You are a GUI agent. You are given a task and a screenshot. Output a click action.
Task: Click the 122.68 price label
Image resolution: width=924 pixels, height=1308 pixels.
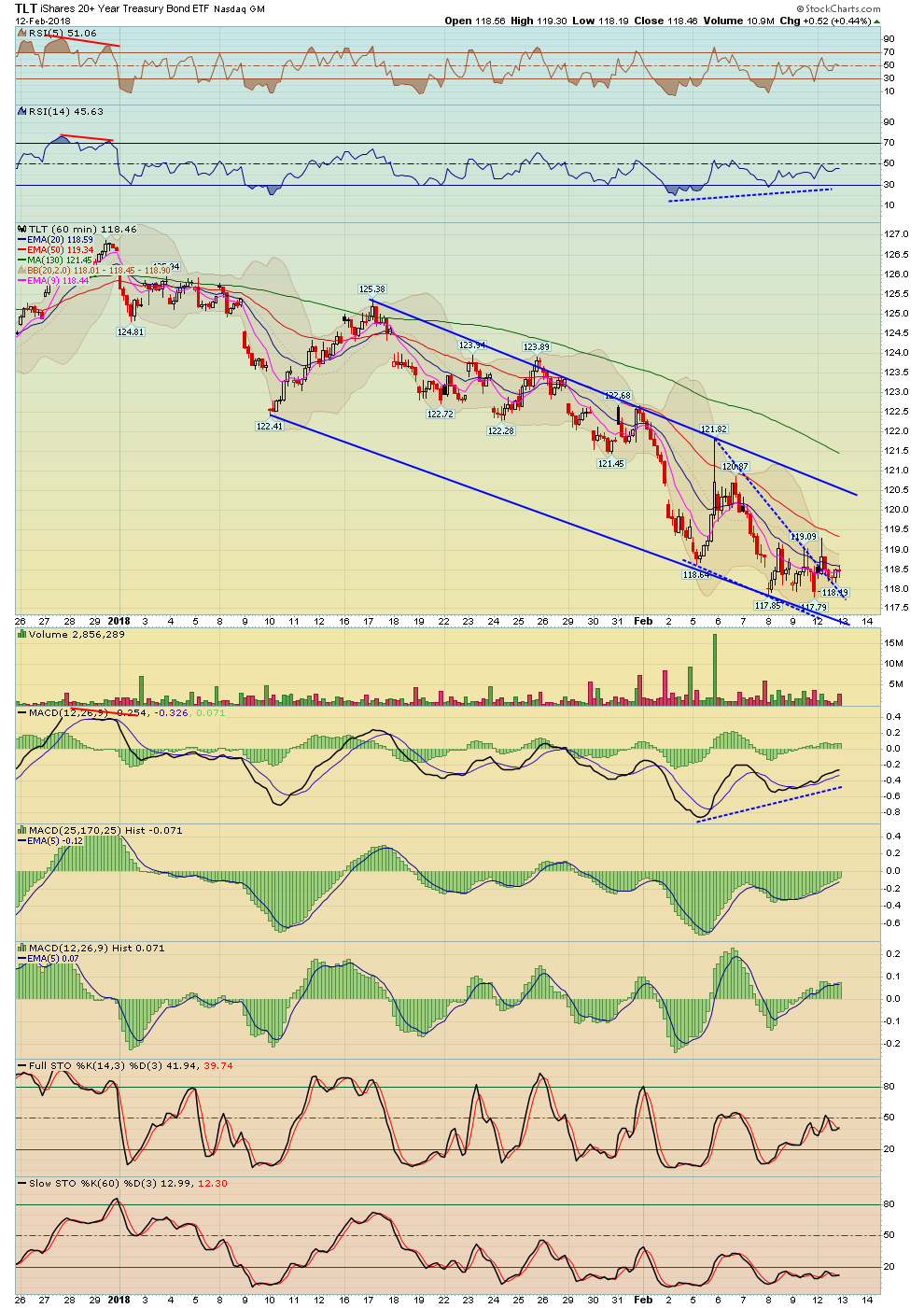coord(617,396)
